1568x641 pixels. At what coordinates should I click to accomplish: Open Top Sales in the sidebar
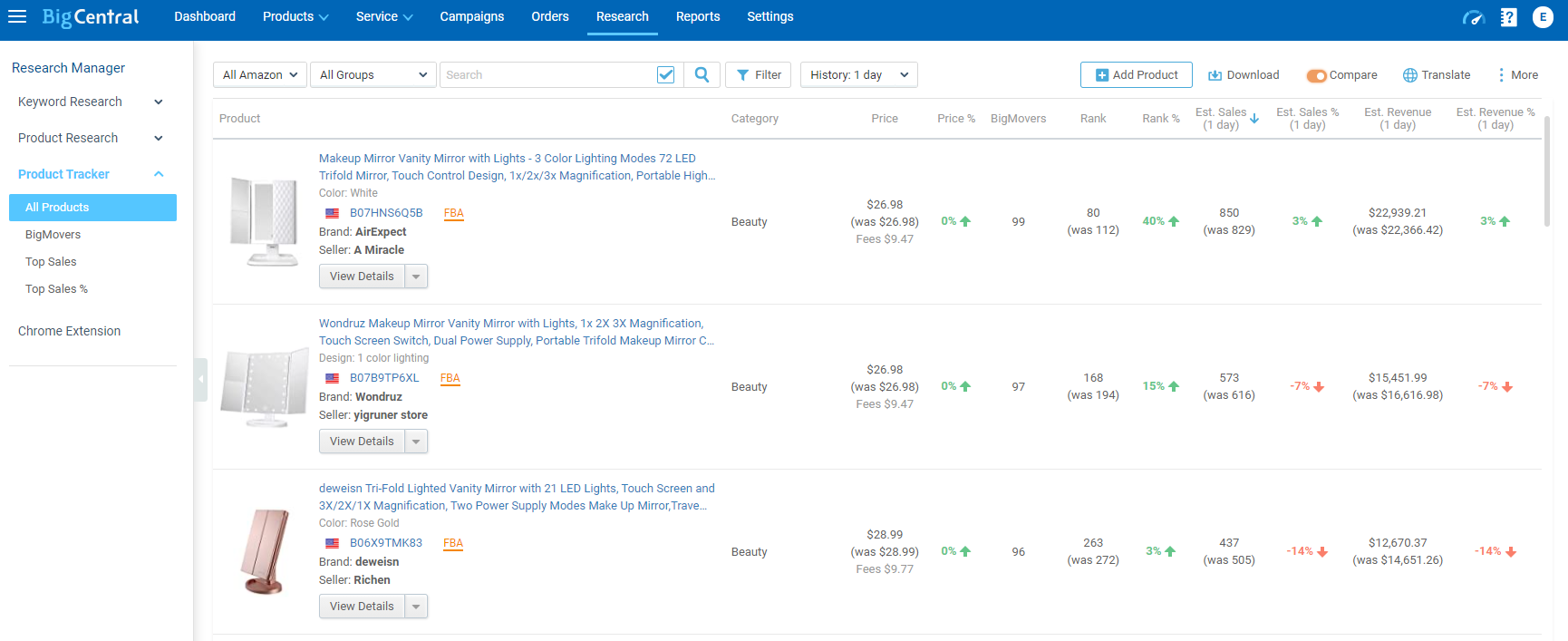[x=51, y=262]
